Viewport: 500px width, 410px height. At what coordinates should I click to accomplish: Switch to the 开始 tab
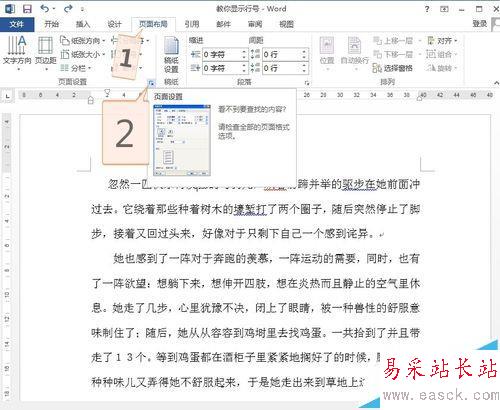coord(52,24)
